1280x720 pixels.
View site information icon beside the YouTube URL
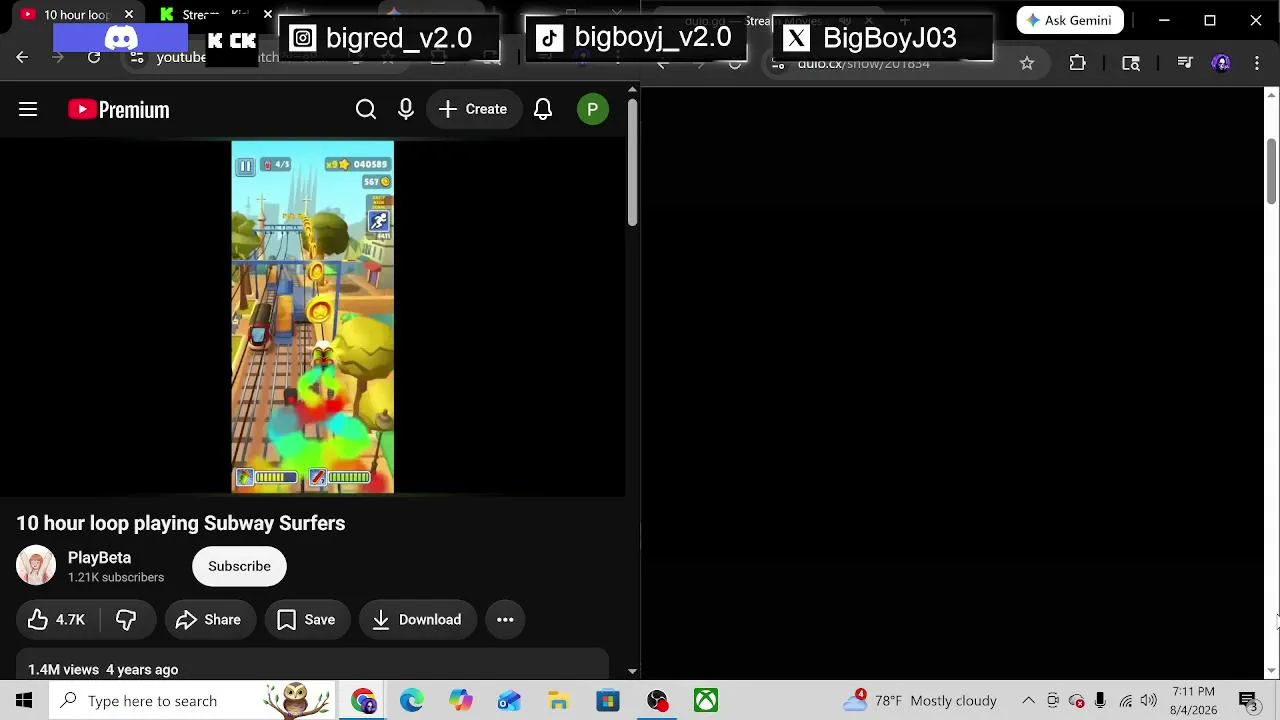[x=137, y=57]
